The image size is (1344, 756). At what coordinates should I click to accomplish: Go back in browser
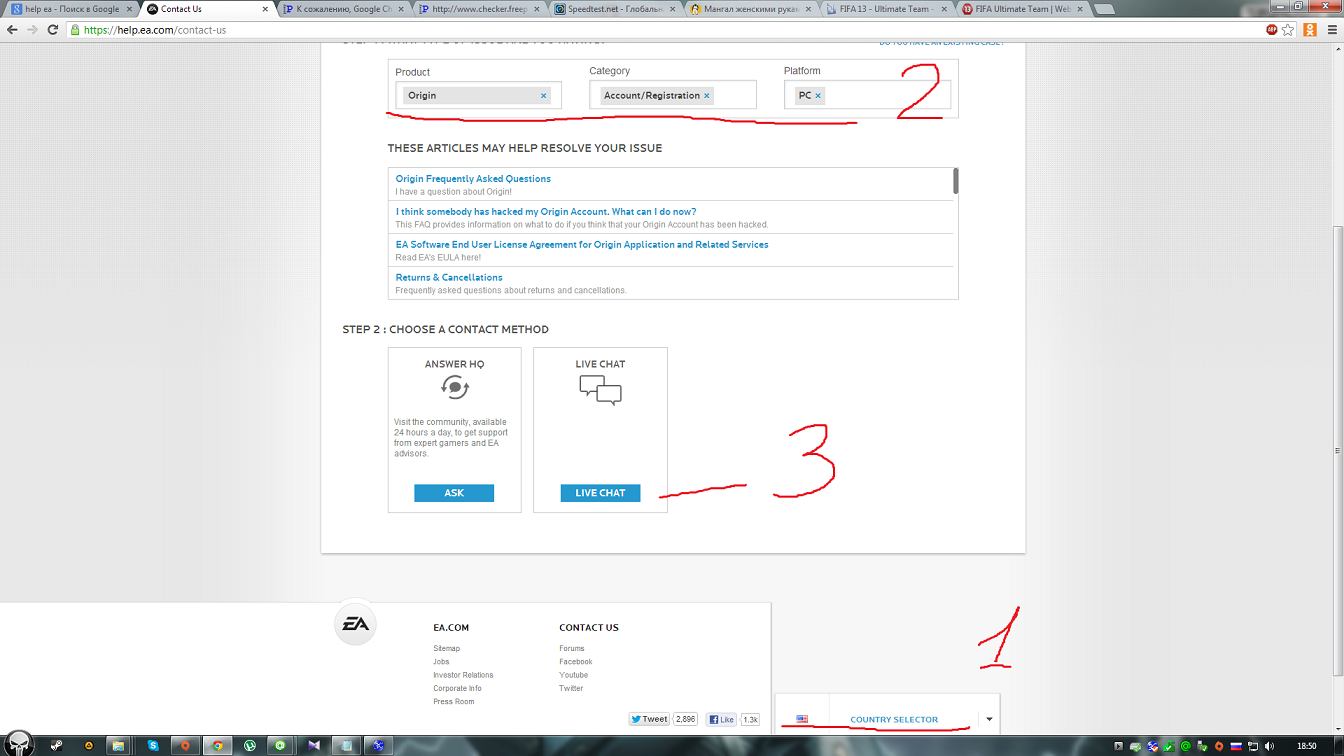(x=12, y=30)
